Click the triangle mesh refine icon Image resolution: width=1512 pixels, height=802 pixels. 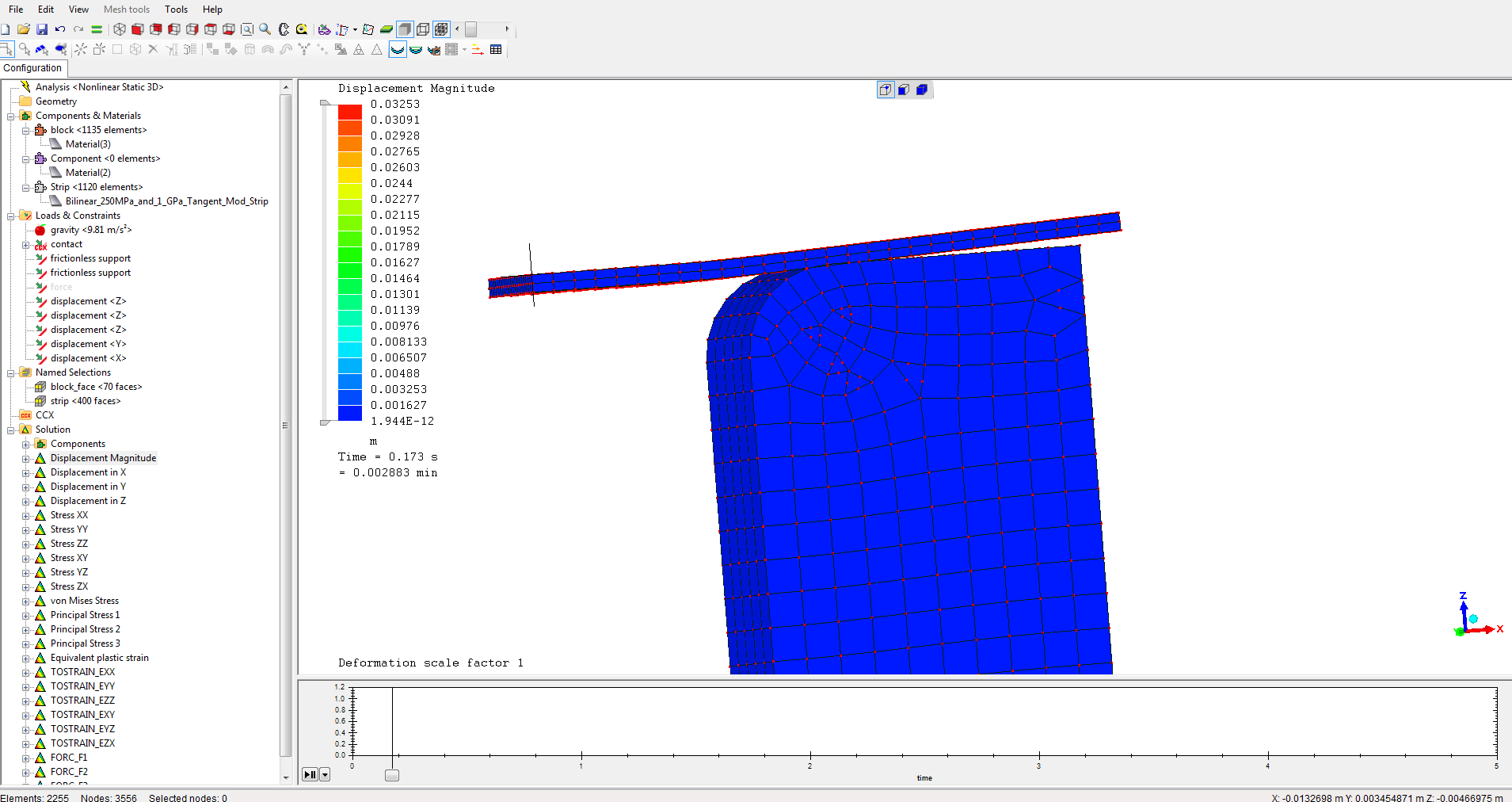[359, 49]
